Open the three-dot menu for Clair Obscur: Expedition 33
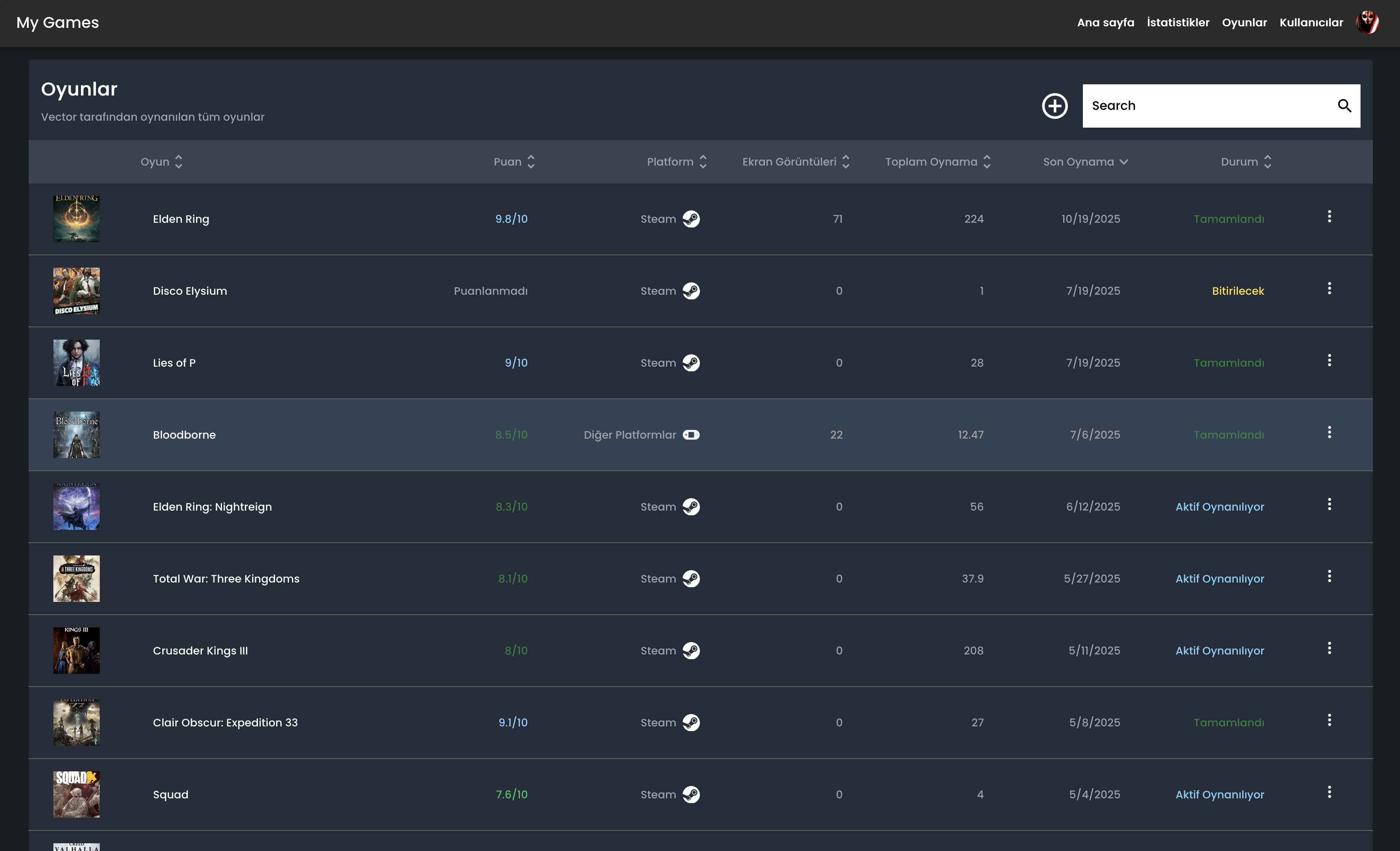Image resolution: width=1400 pixels, height=851 pixels. [1329, 720]
